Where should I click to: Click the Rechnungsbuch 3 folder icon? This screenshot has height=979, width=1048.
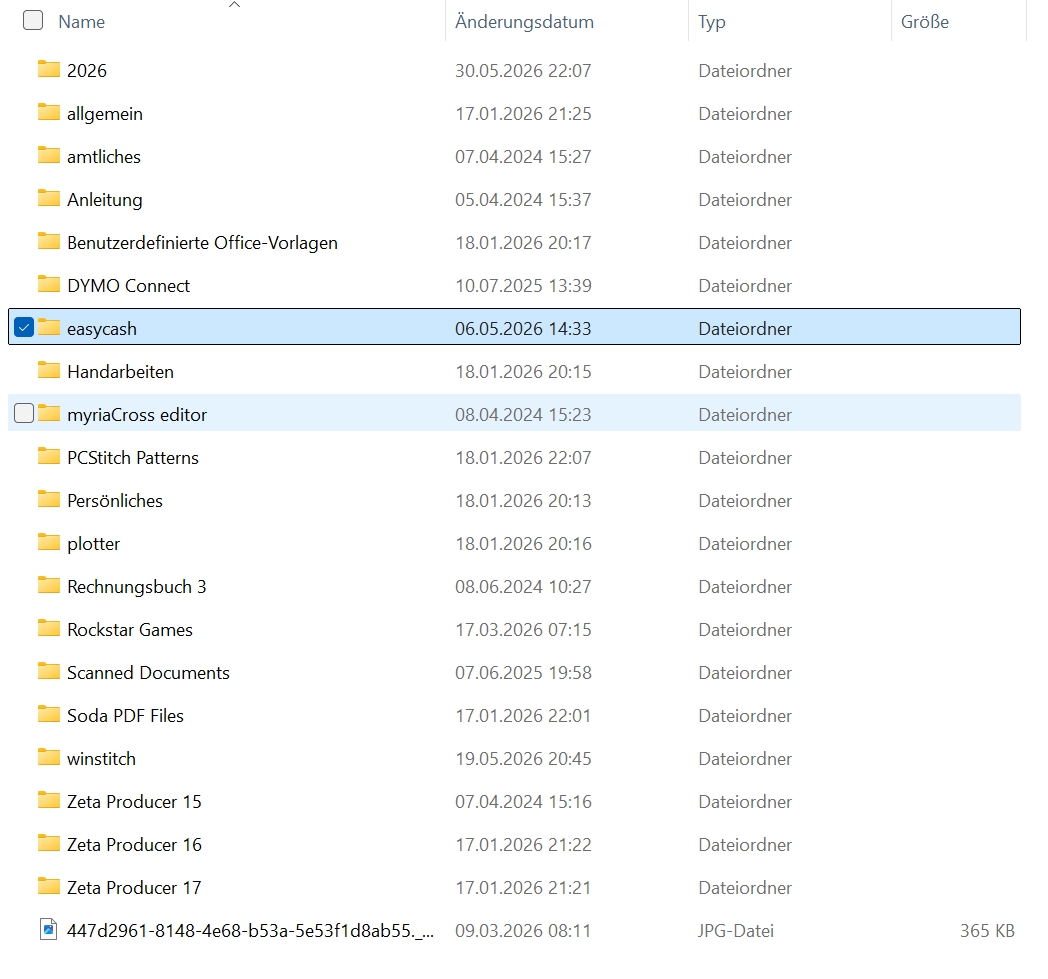(49, 585)
